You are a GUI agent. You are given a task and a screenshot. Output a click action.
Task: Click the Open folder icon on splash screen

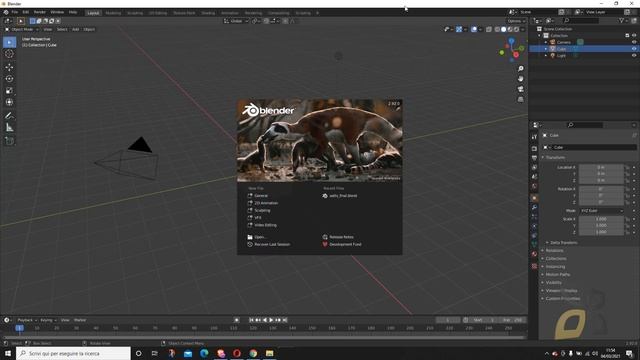pyautogui.click(x=250, y=237)
